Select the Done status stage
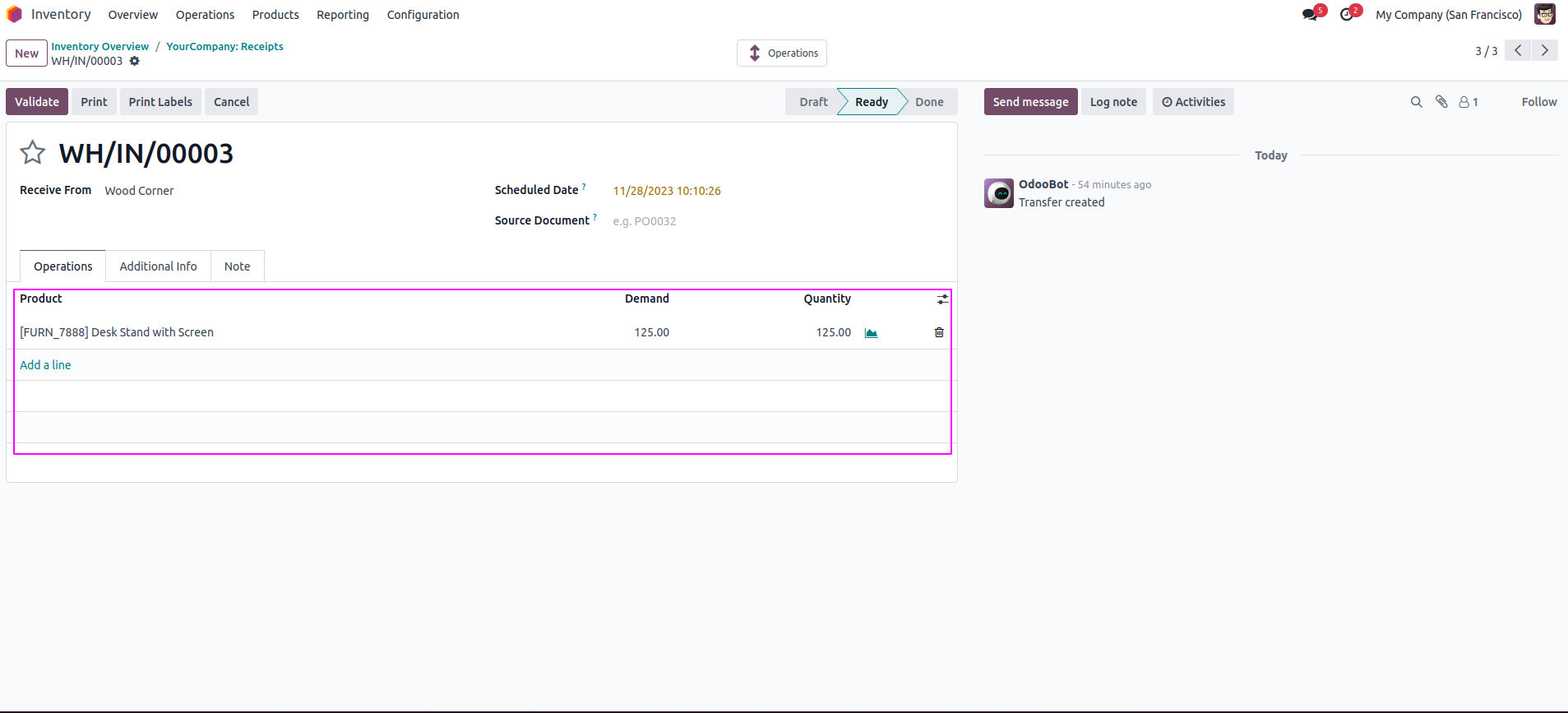The image size is (1568, 713). tap(929, 102)
